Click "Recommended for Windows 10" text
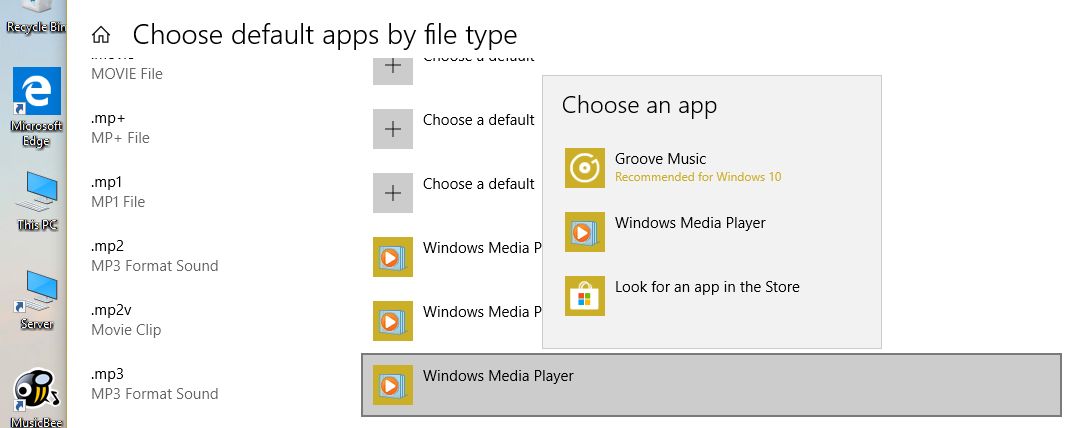 pyautogui.click(x=698, y=177)
